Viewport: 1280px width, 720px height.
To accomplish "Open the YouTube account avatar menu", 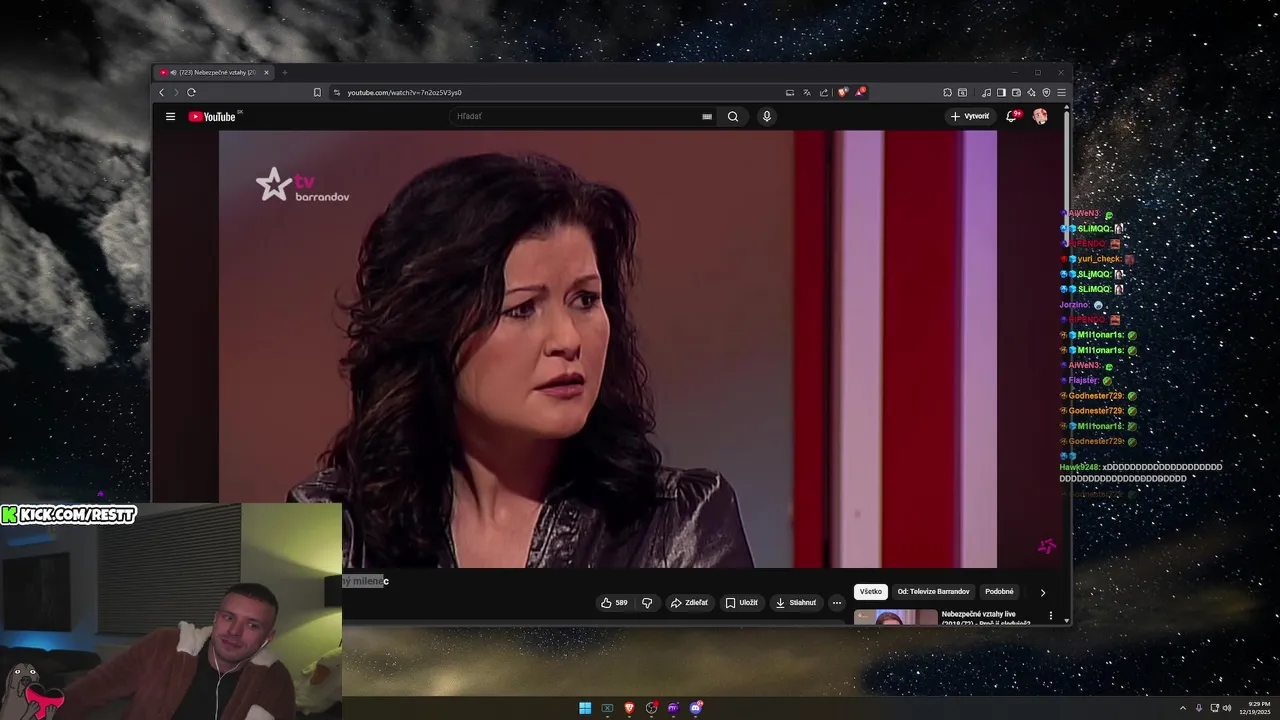I will [x=1040, y=116].
